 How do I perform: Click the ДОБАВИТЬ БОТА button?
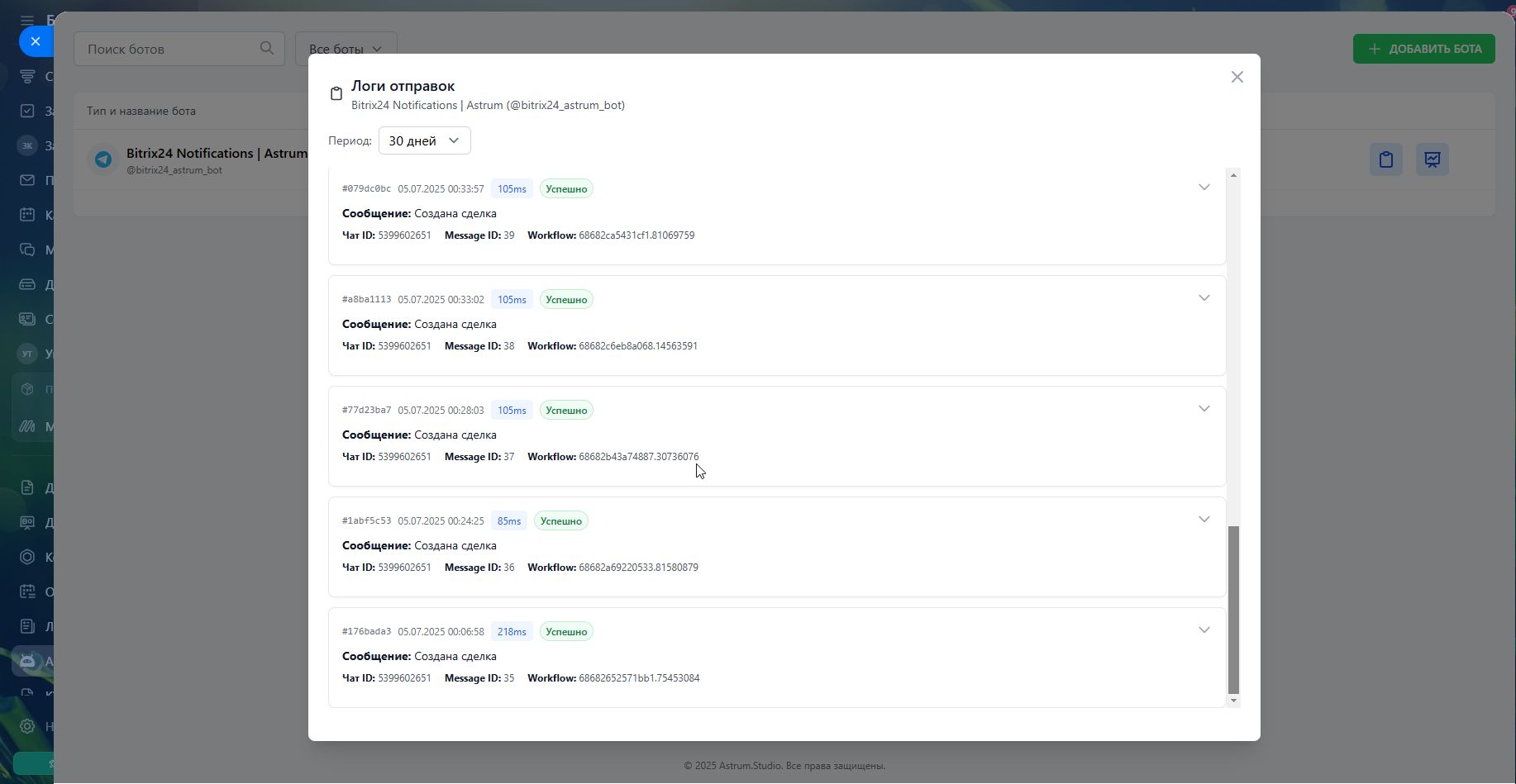tap(1424, 49)
